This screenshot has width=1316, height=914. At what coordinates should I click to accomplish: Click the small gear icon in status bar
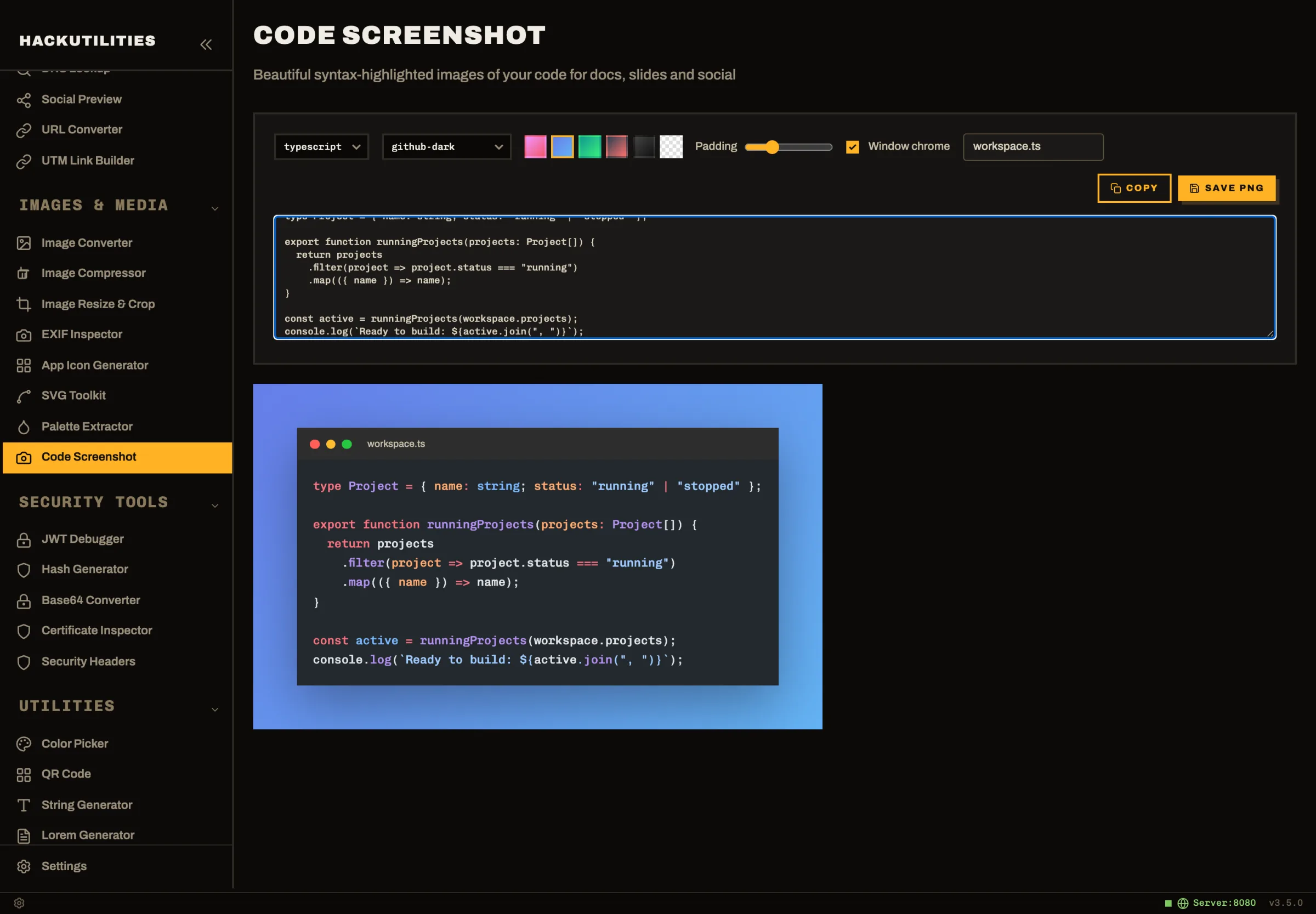pos(19,903)
